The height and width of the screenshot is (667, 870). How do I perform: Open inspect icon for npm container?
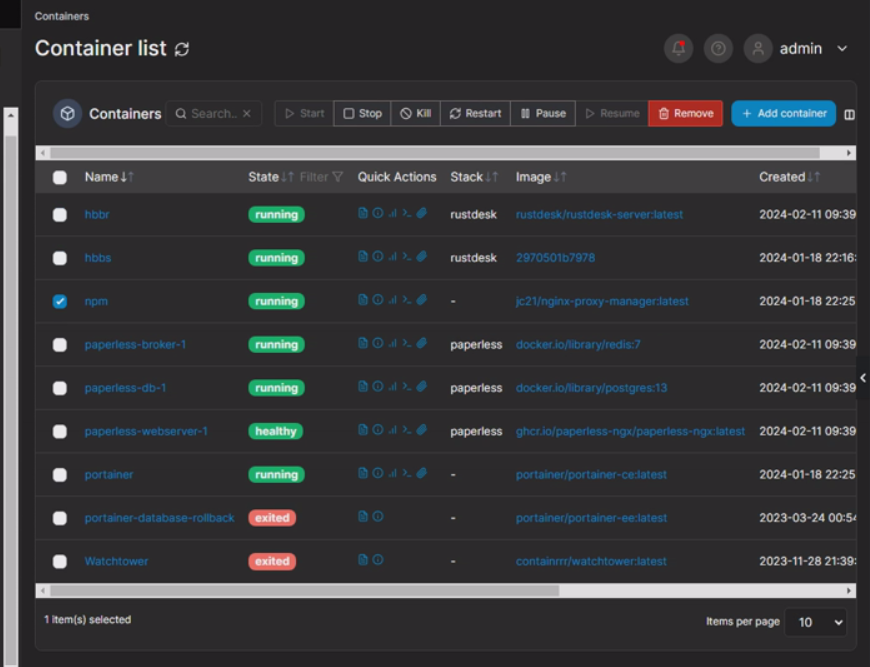point(378,300)
